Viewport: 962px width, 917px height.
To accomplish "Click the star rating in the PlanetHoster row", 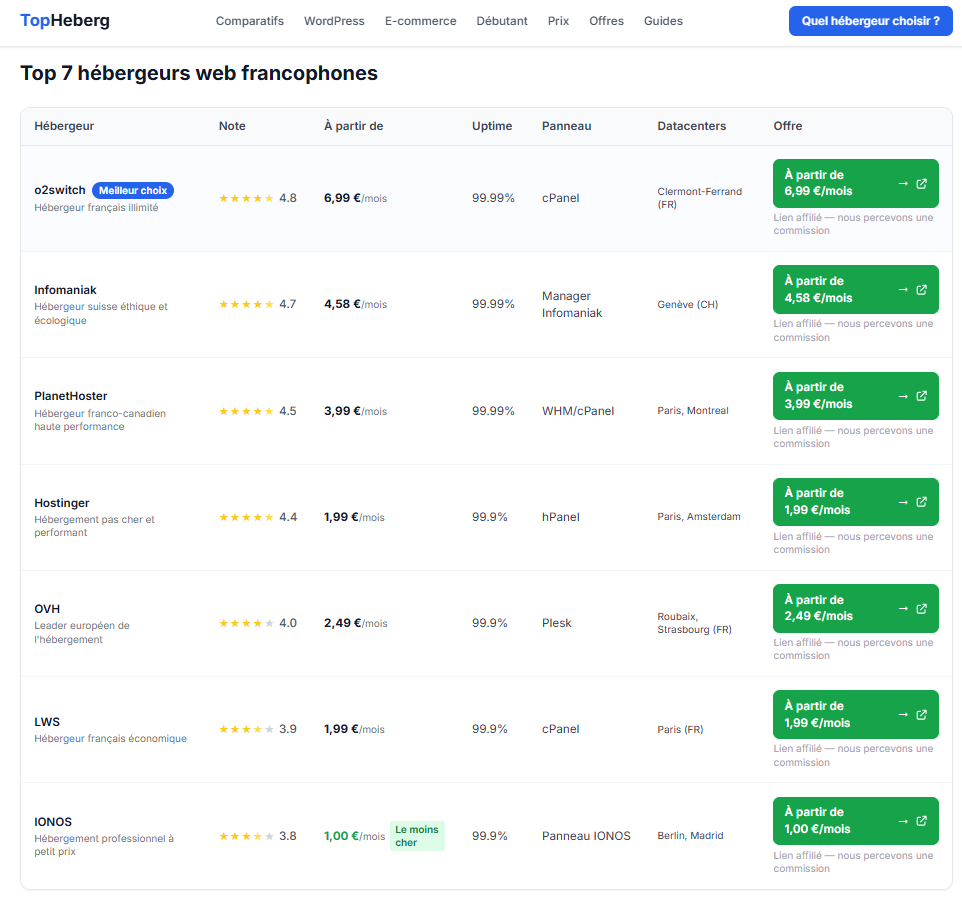I will click(x=246, y=411).
